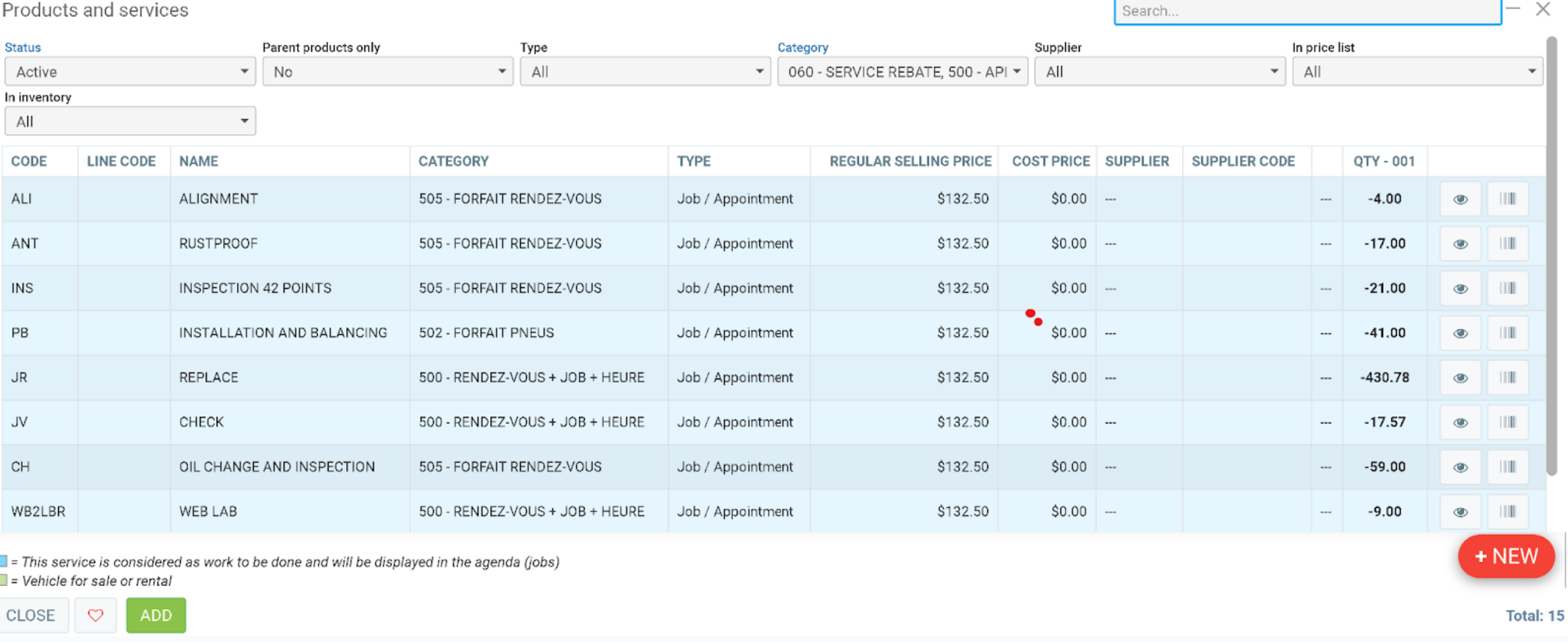Toggle eye icon on WEB LAB row
Screen dimensions: 1568x642
(x=1460, y=512)
